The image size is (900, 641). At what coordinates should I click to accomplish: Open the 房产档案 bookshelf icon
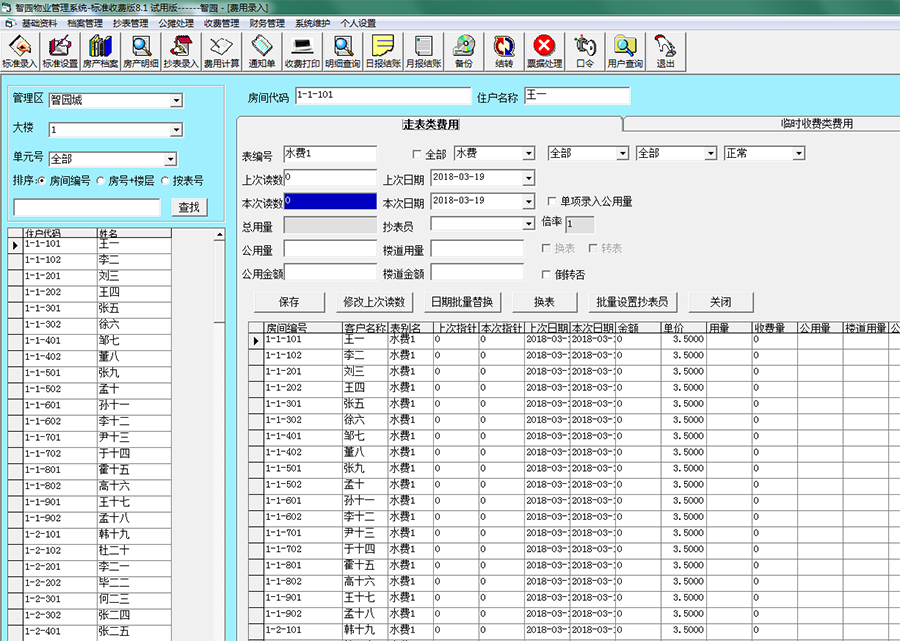pyautogui.click(x=100, y=51)
